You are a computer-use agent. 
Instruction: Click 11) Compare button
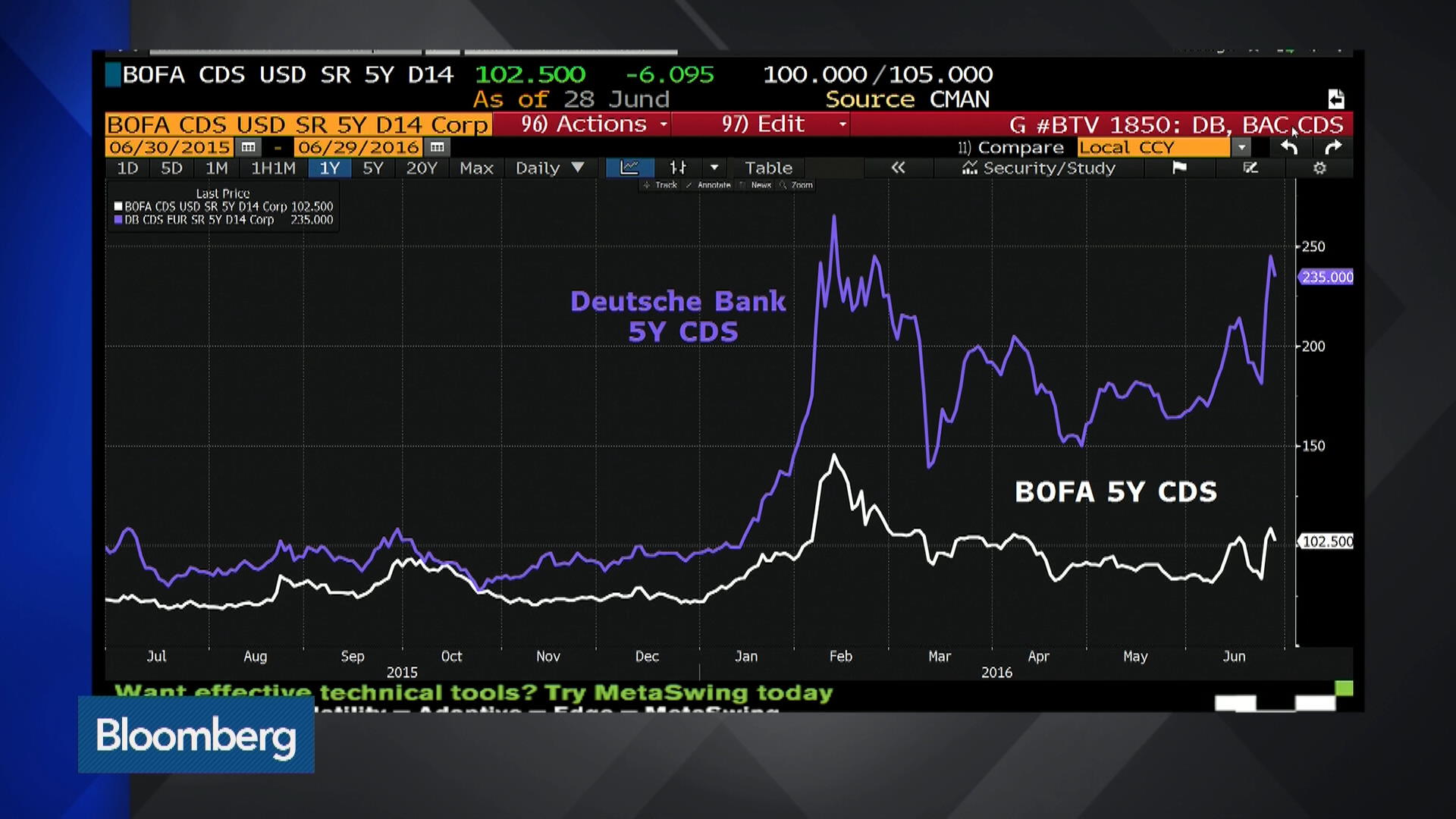[1010, 147]
